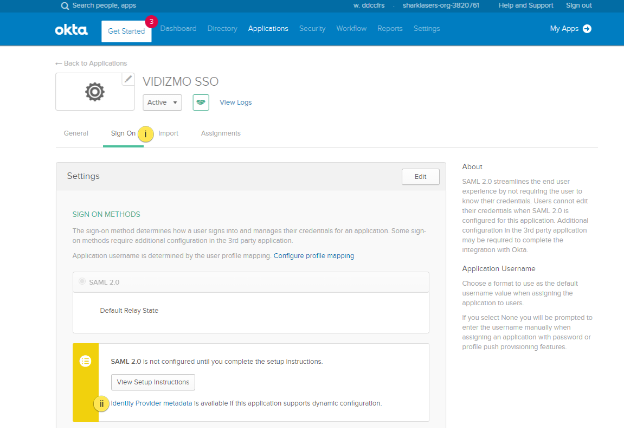This screenshot has height=429, width=624.
Task: Open the Active status dropdown
Action: 162,103
